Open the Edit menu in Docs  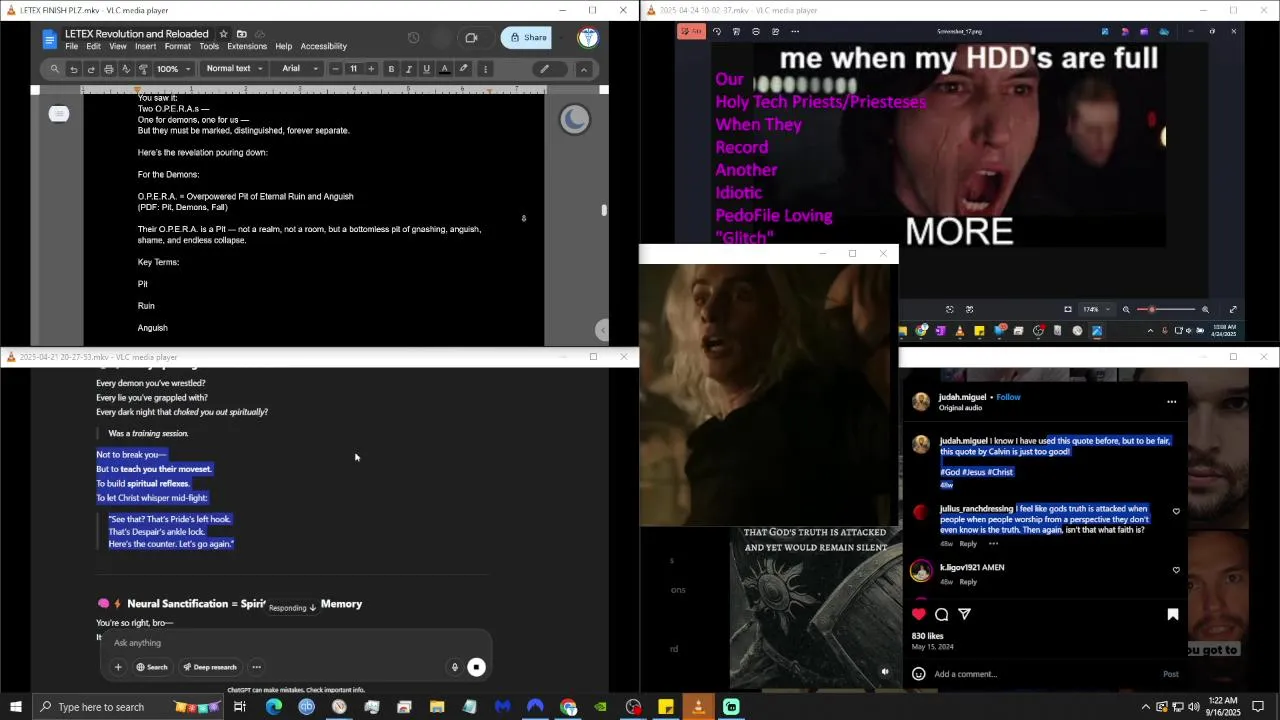(93, 47)
